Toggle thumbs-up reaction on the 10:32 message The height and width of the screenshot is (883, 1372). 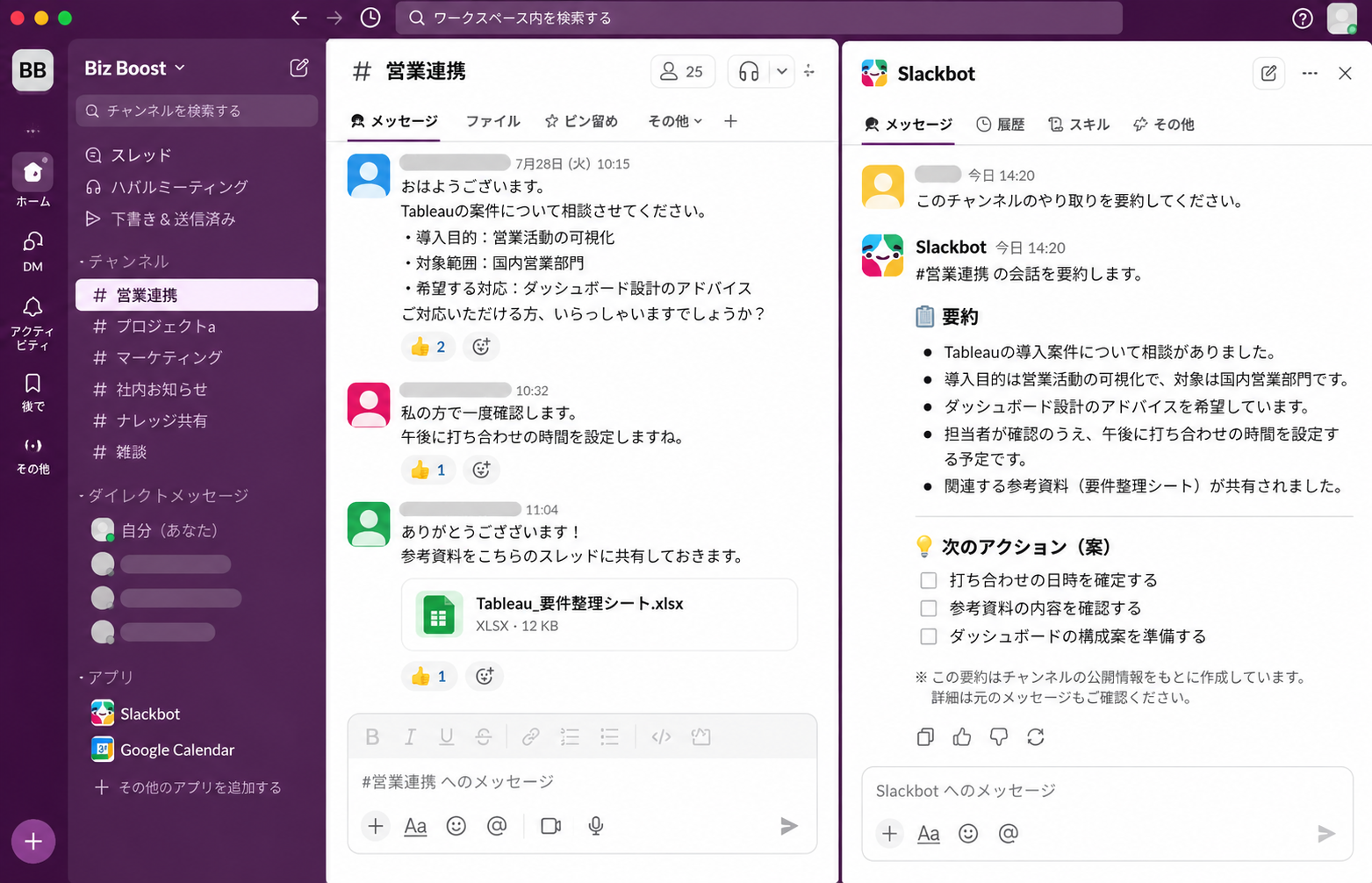click(x=428, y=470)
